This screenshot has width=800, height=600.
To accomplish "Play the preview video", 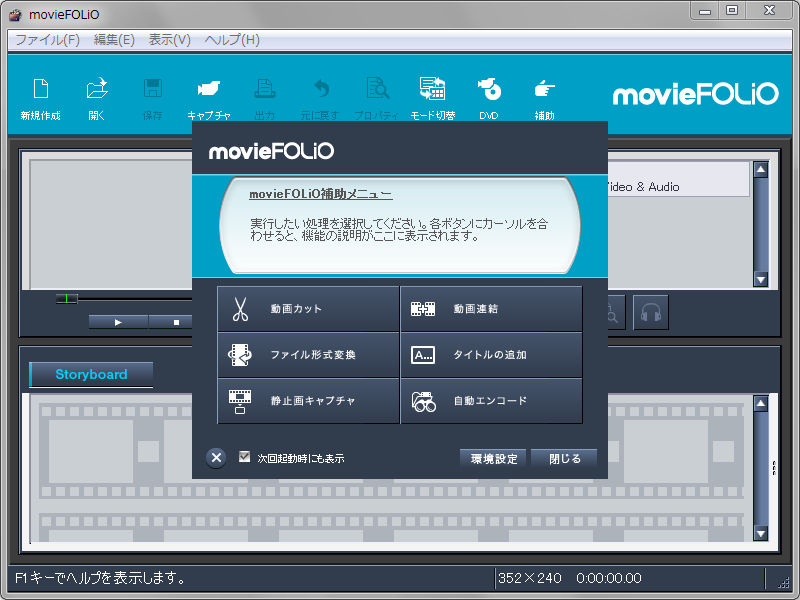I will point(118,322).
